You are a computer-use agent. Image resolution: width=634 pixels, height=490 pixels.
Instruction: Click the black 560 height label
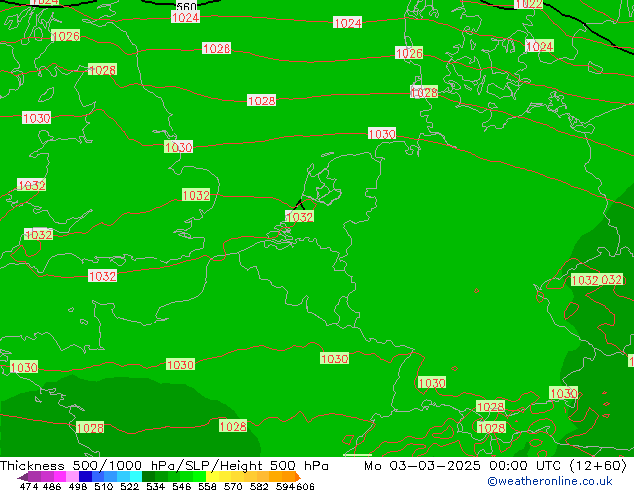[186, 6]
